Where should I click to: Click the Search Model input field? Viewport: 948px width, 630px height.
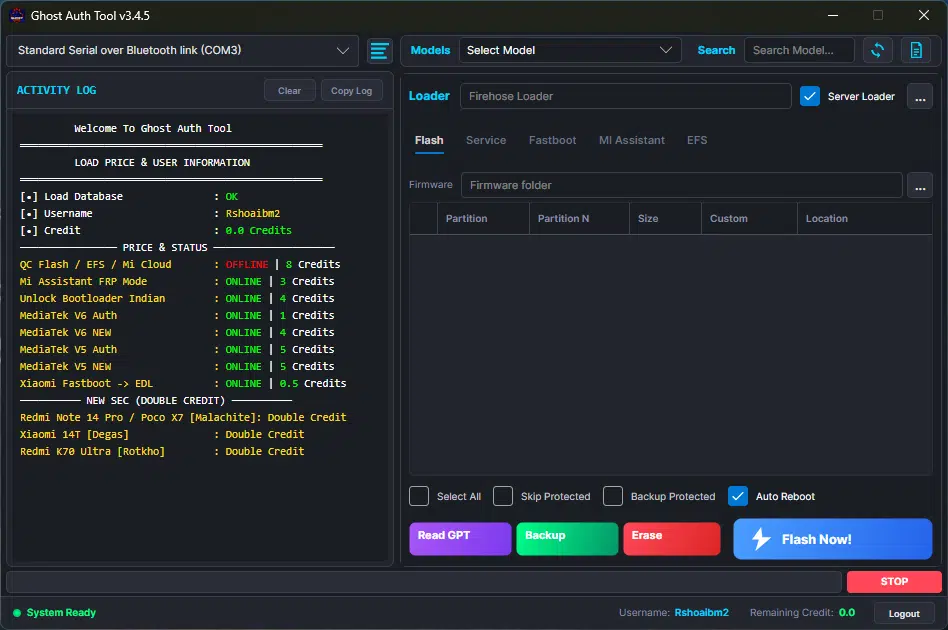pos(799,50)
